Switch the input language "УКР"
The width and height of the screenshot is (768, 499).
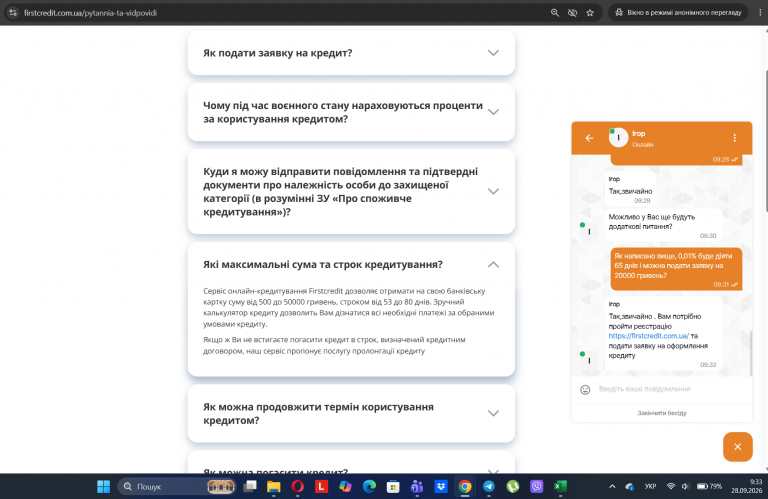click(x=650, y=486)
